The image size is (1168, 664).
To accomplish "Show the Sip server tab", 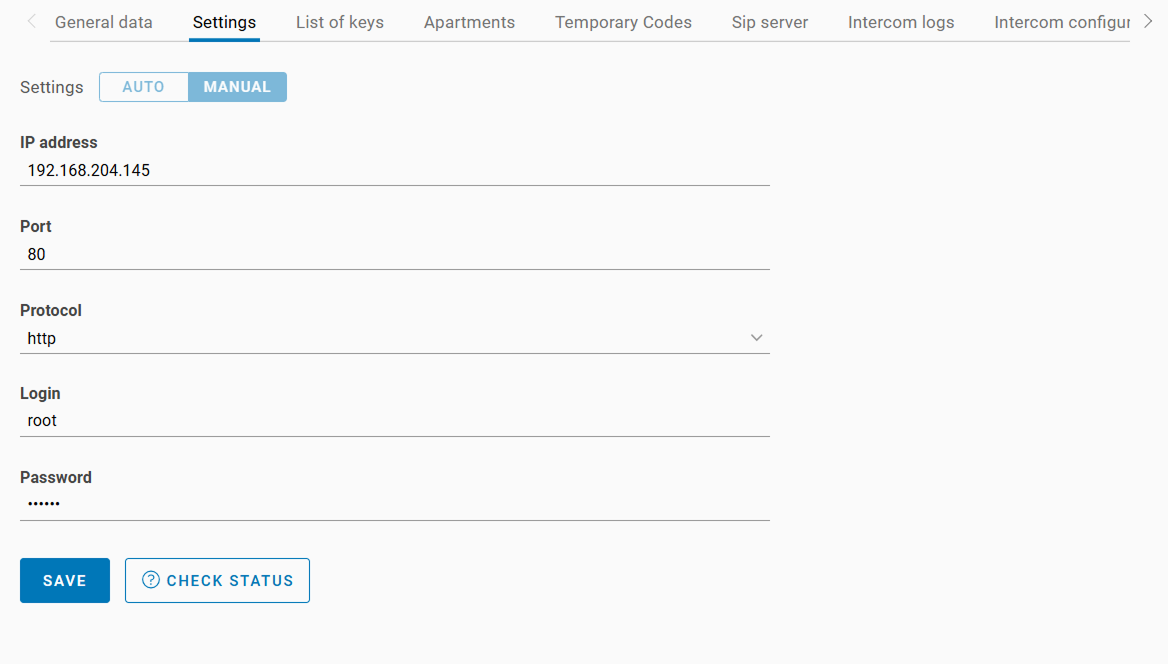I will (x=770, y=22).
